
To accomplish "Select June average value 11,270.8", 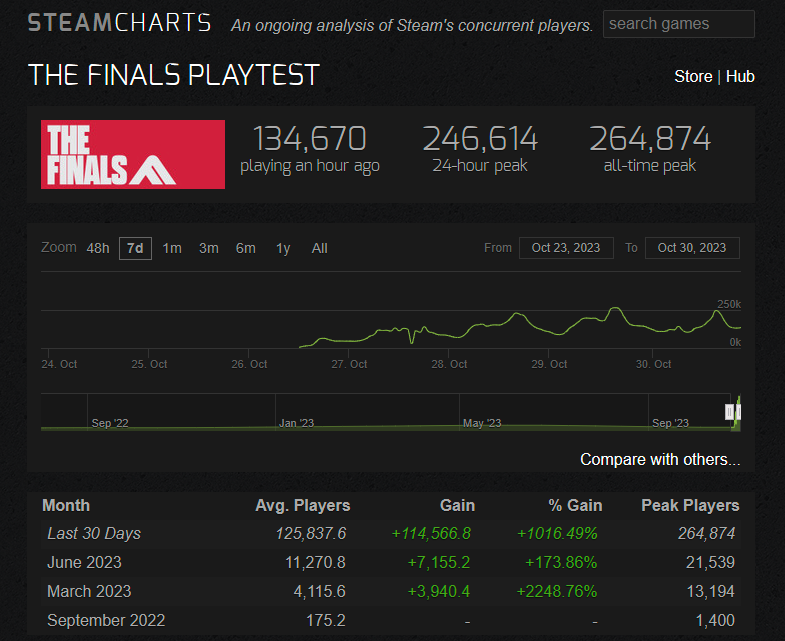I will click(315, 562).
